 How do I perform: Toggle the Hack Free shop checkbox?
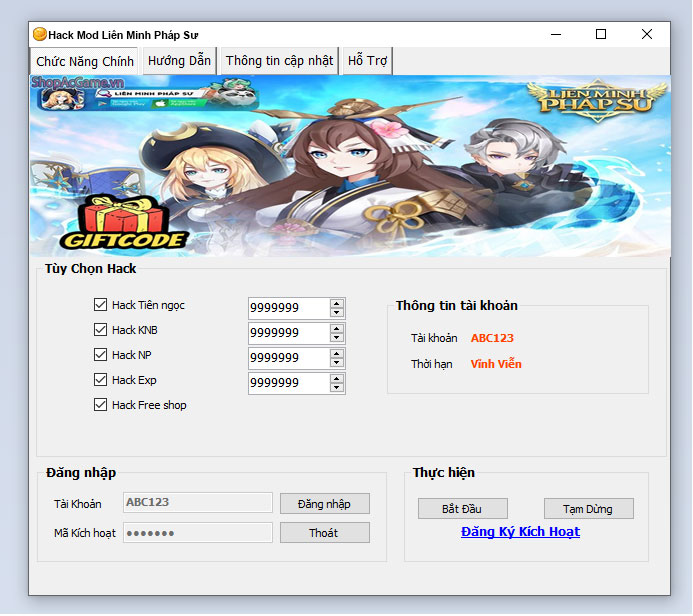coord(100,405)
